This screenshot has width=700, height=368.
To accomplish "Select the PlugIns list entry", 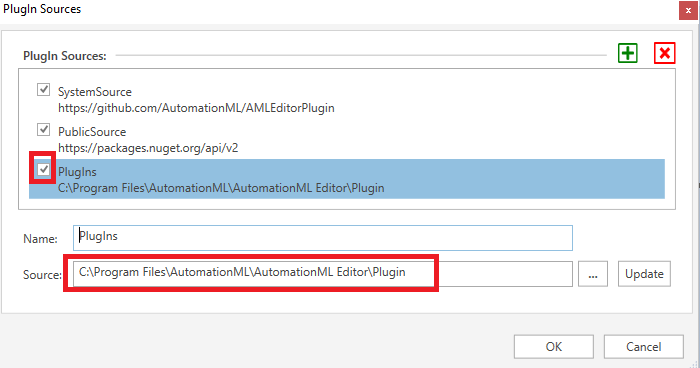I will [x=347, y=179].
